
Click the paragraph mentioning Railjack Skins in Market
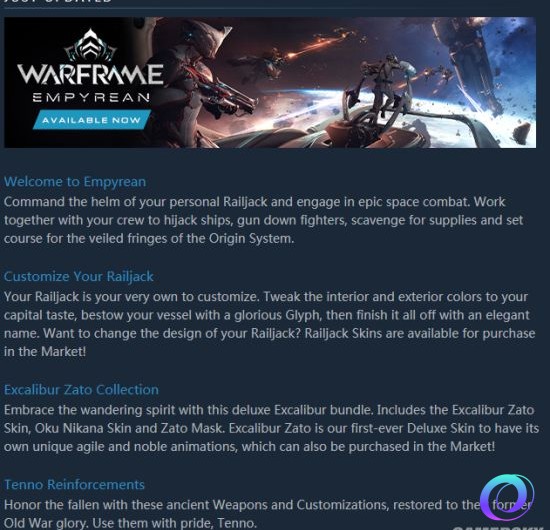coord(269,324)
